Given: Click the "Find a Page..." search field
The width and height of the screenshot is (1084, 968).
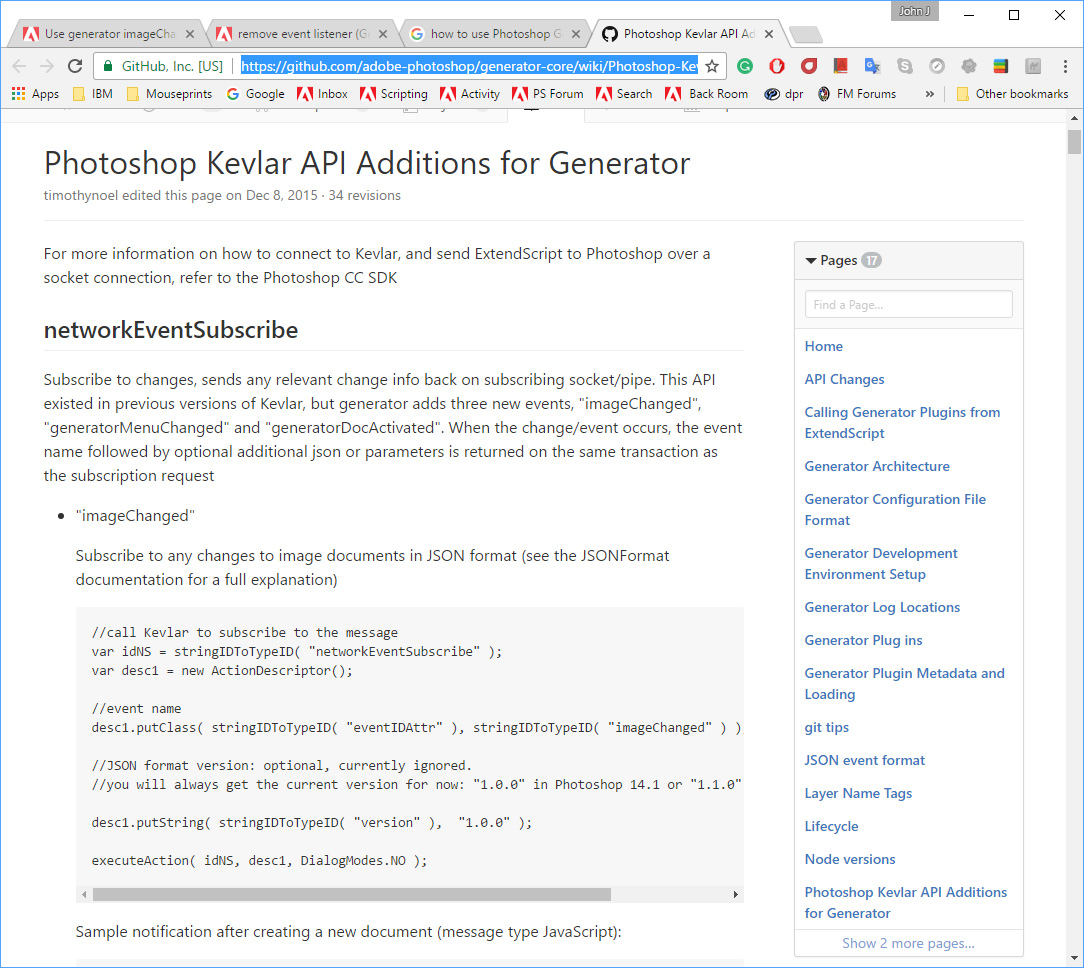Looking at the screenshot, I should [x=908, y=304].
